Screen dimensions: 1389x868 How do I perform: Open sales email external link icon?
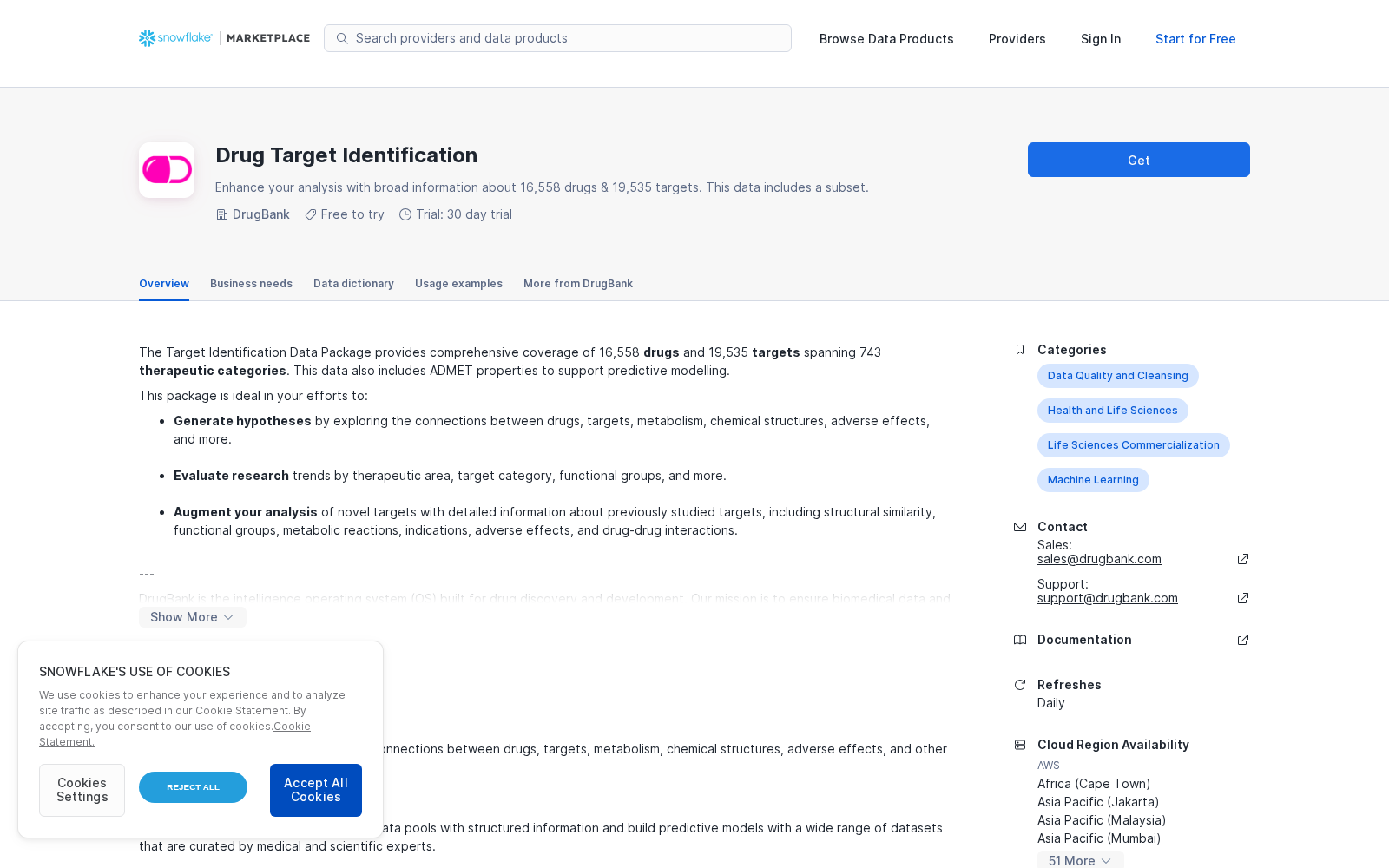point(1243,559)
